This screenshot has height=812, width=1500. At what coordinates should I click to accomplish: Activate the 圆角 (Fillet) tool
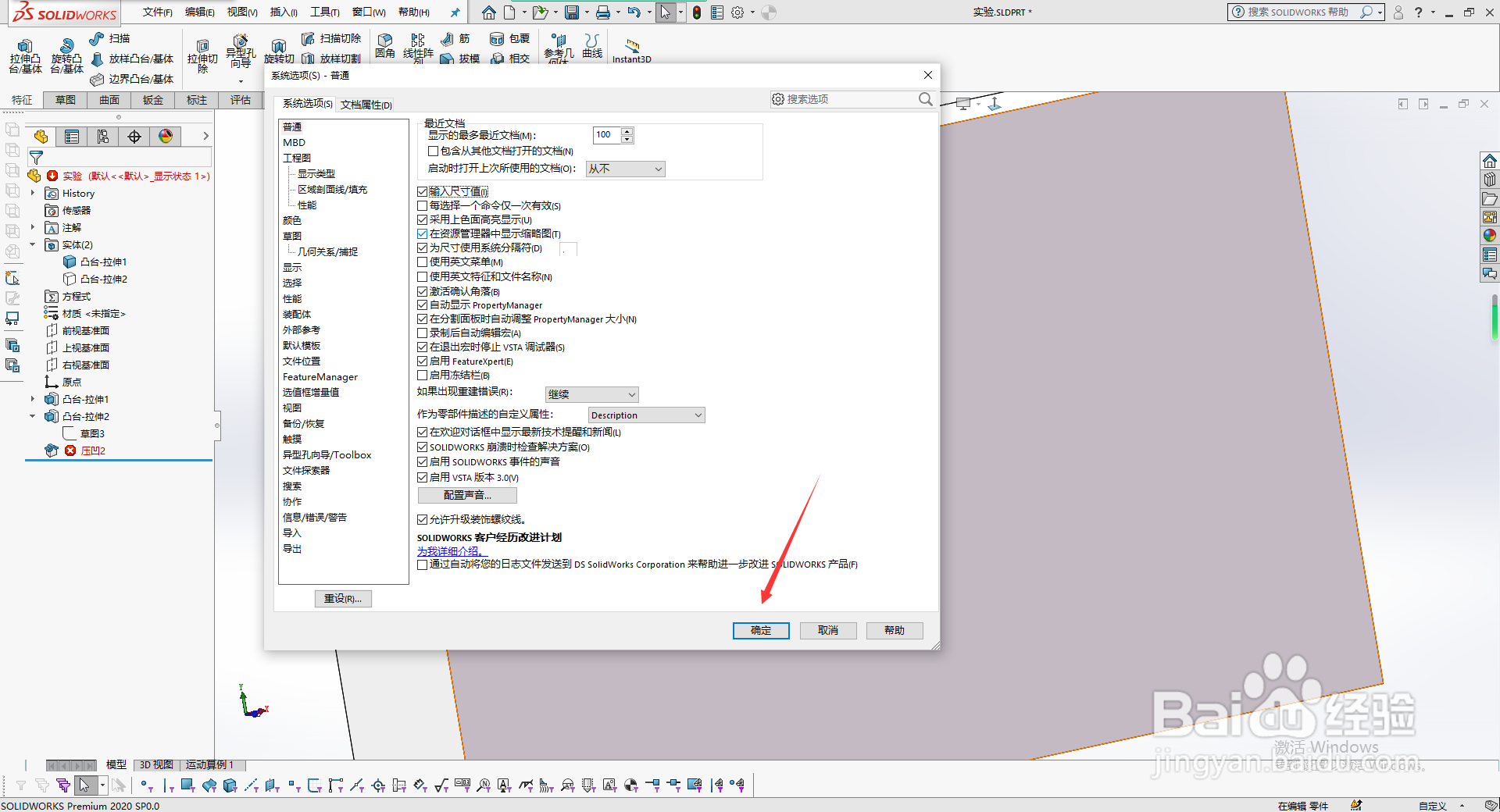pos(385,45)
